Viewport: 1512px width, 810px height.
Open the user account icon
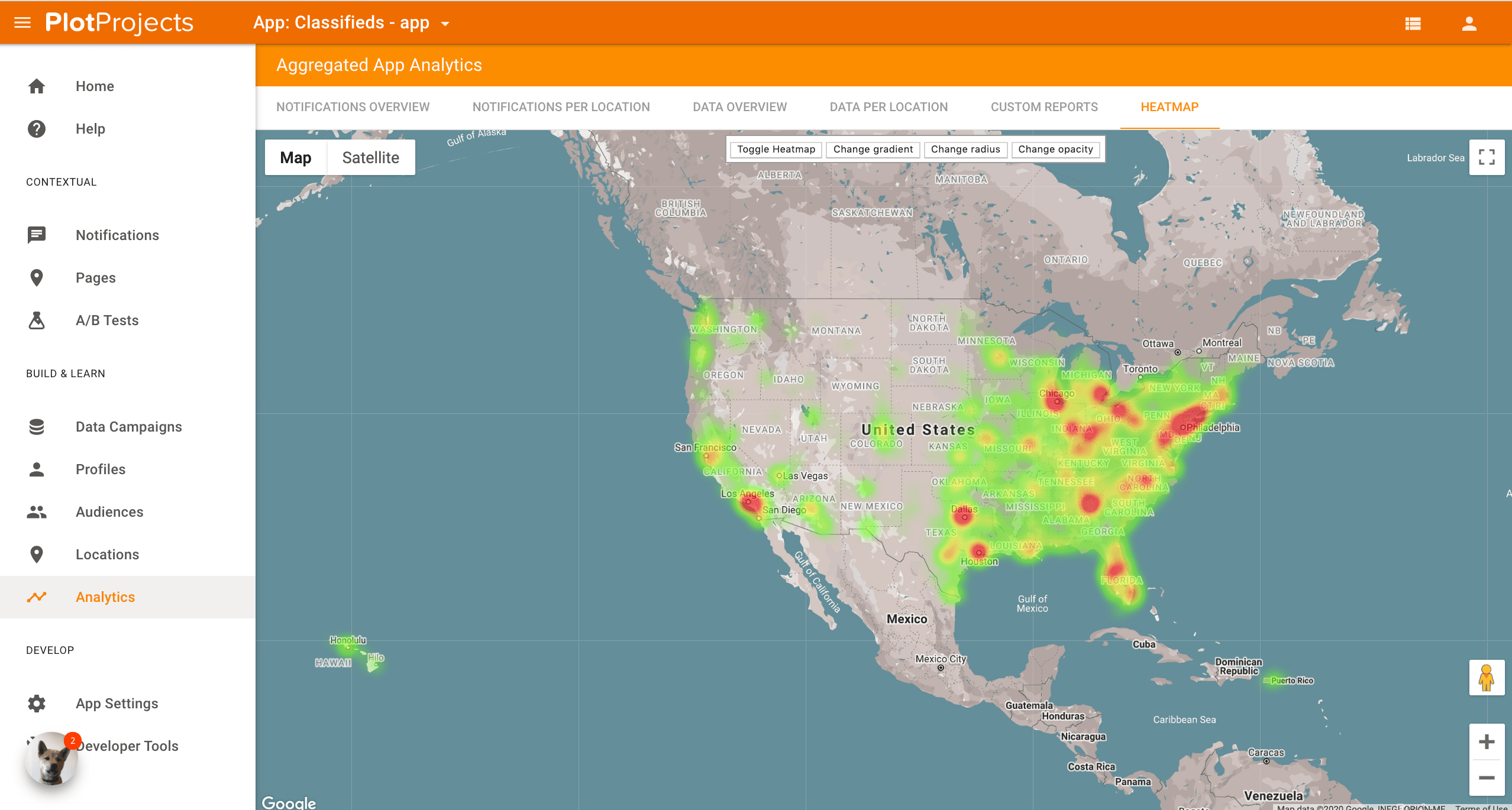1469,24
